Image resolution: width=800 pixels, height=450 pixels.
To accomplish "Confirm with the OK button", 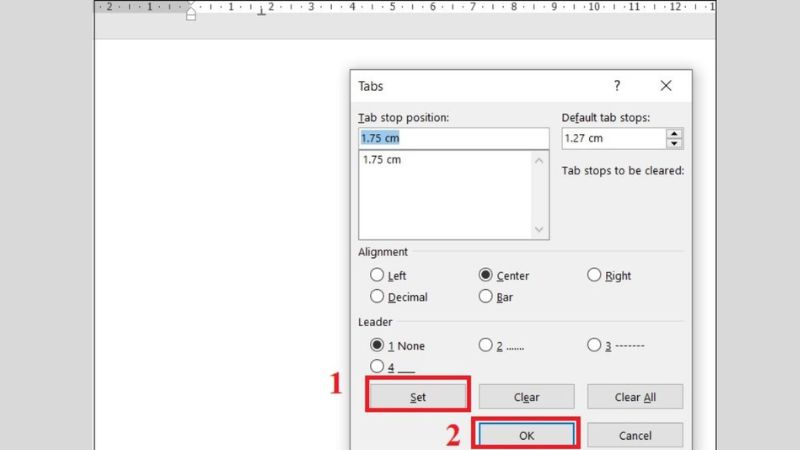I will coord(527,435).
